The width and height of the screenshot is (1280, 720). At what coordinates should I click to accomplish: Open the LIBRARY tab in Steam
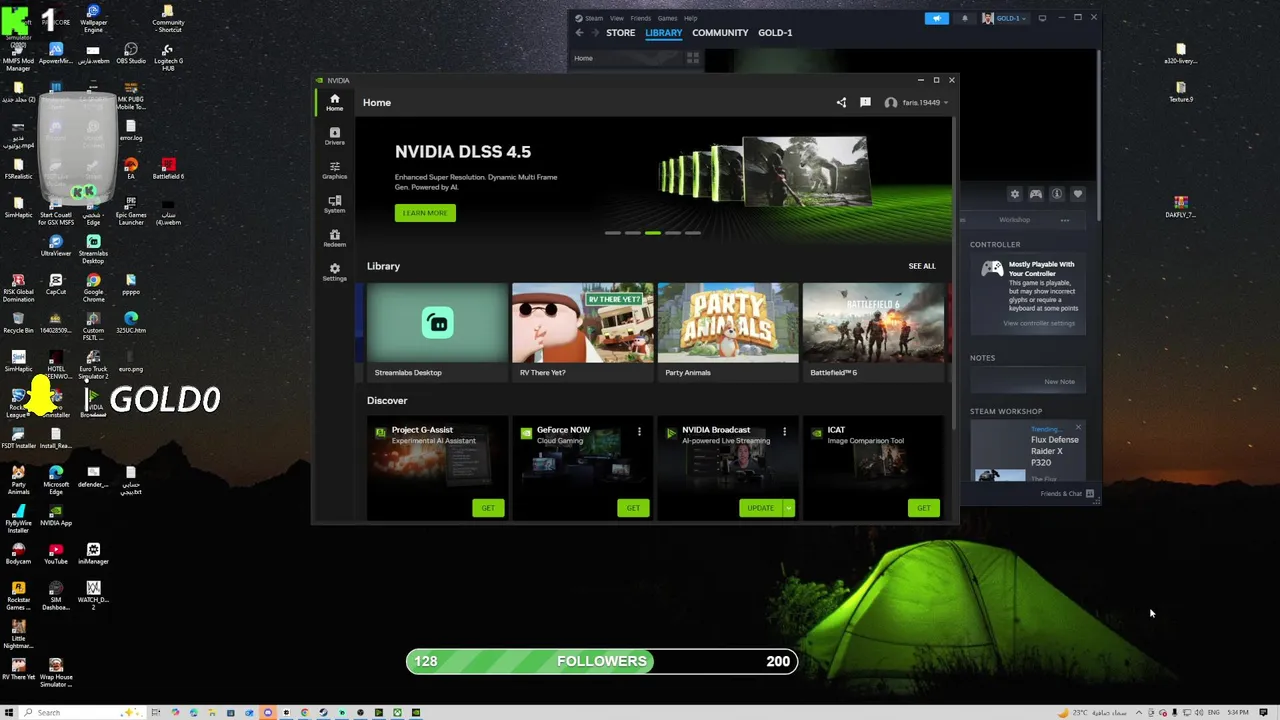tap(663, 33)
